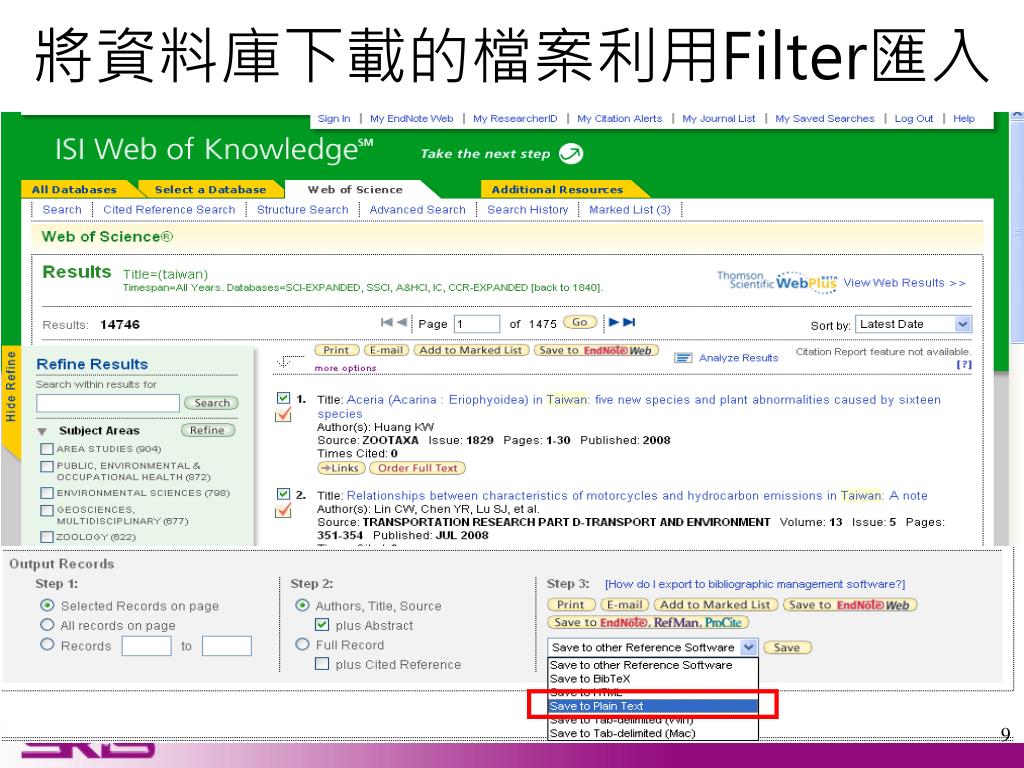
Task: Click the page number input field
Action: tap(477, 324)
